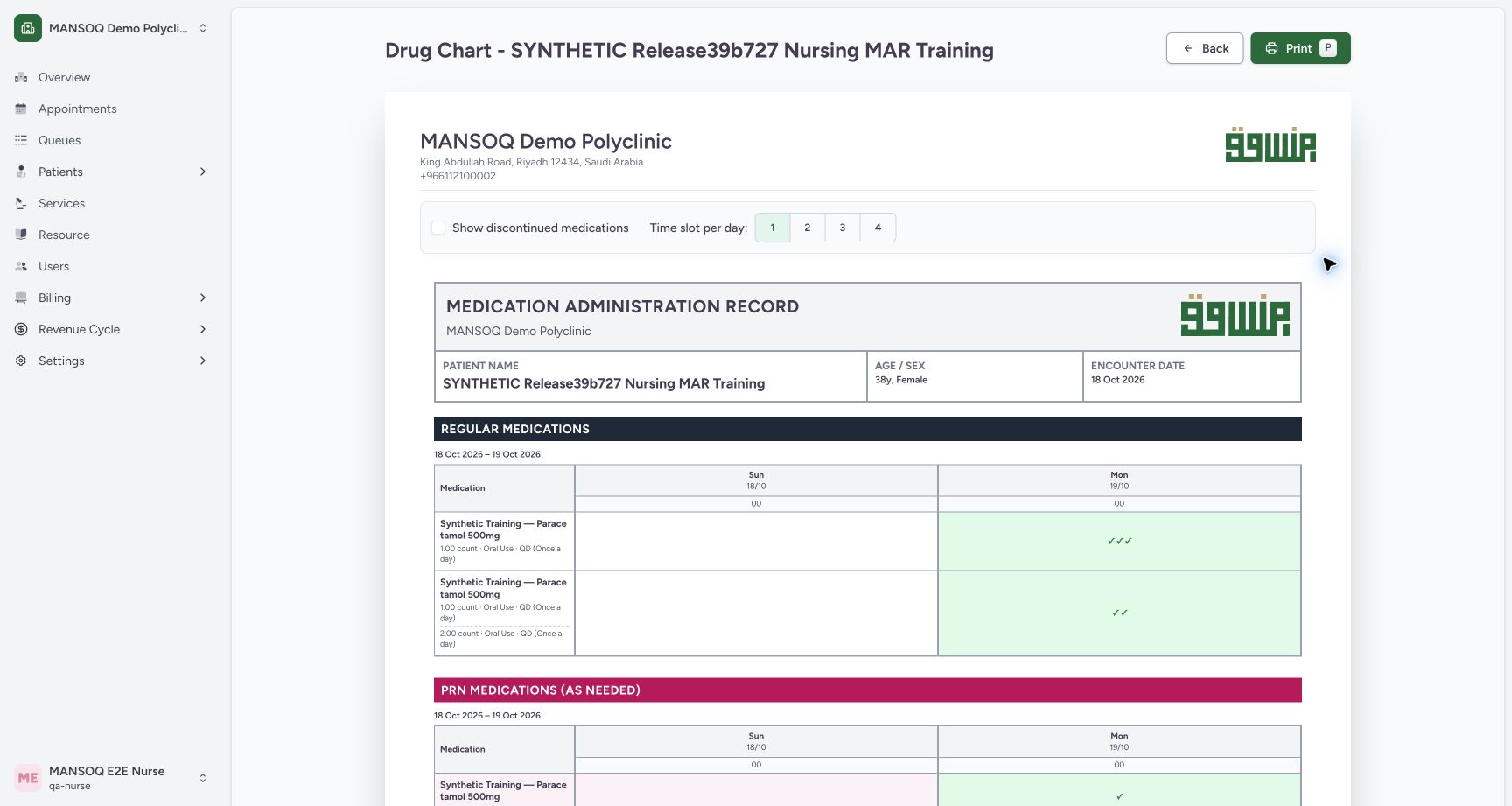1512x806 pixels.
Task: Select 1 time slot per day
Action: point(773,228)
